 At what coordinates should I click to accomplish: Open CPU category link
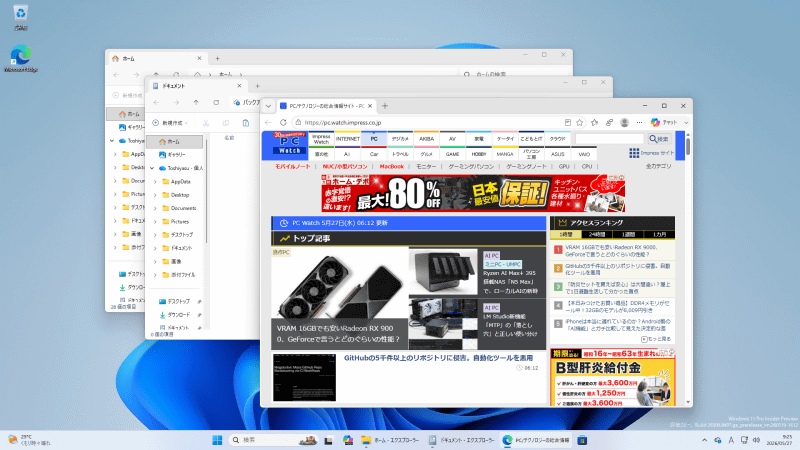587,166
